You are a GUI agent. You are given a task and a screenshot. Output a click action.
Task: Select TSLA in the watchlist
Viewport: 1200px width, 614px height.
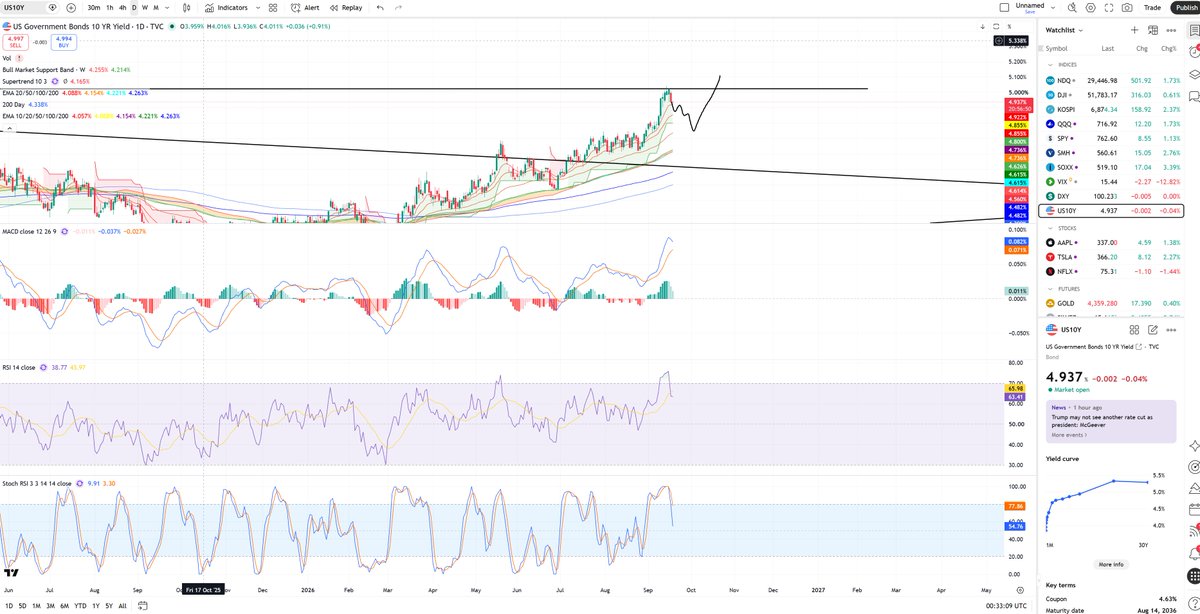tap(1110, 256)
